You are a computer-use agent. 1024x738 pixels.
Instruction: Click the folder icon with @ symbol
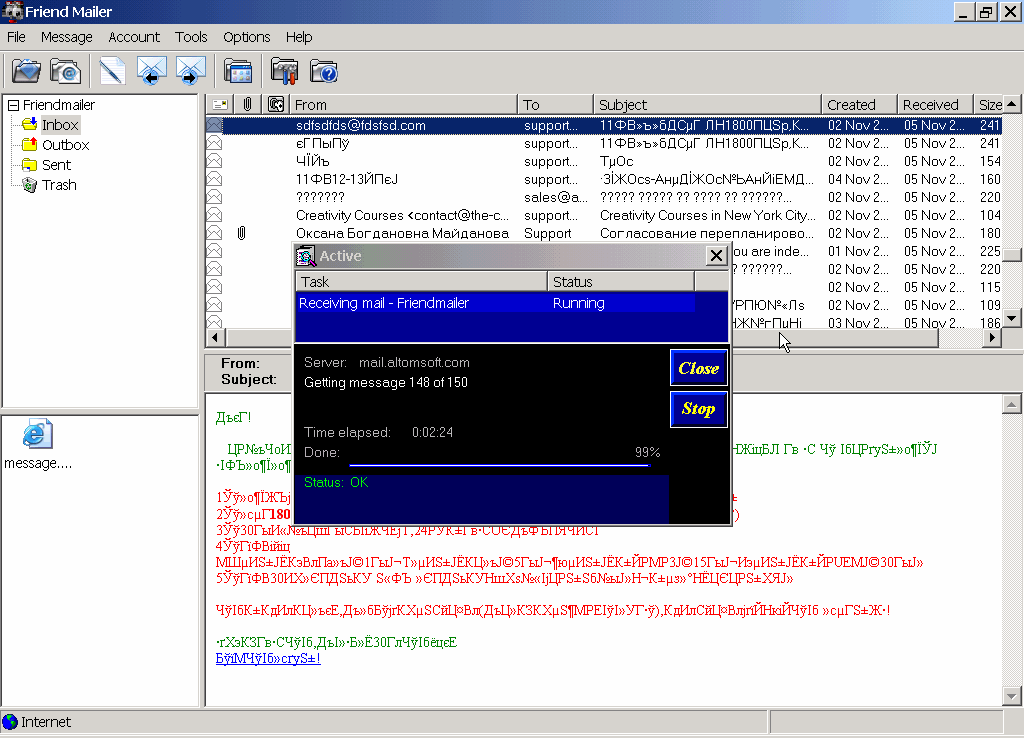(65, 71)
